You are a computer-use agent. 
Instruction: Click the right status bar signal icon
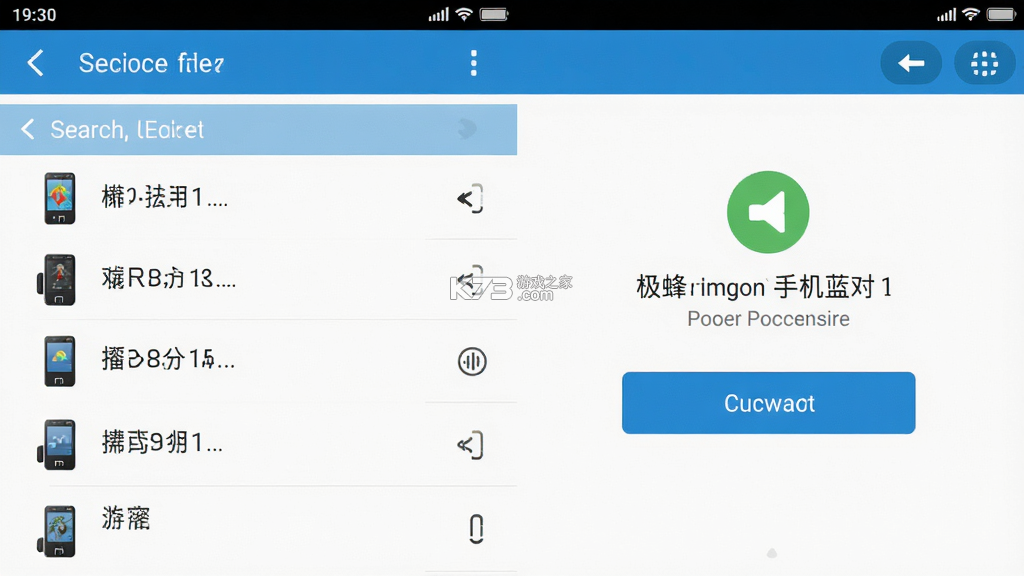[946, 14]
